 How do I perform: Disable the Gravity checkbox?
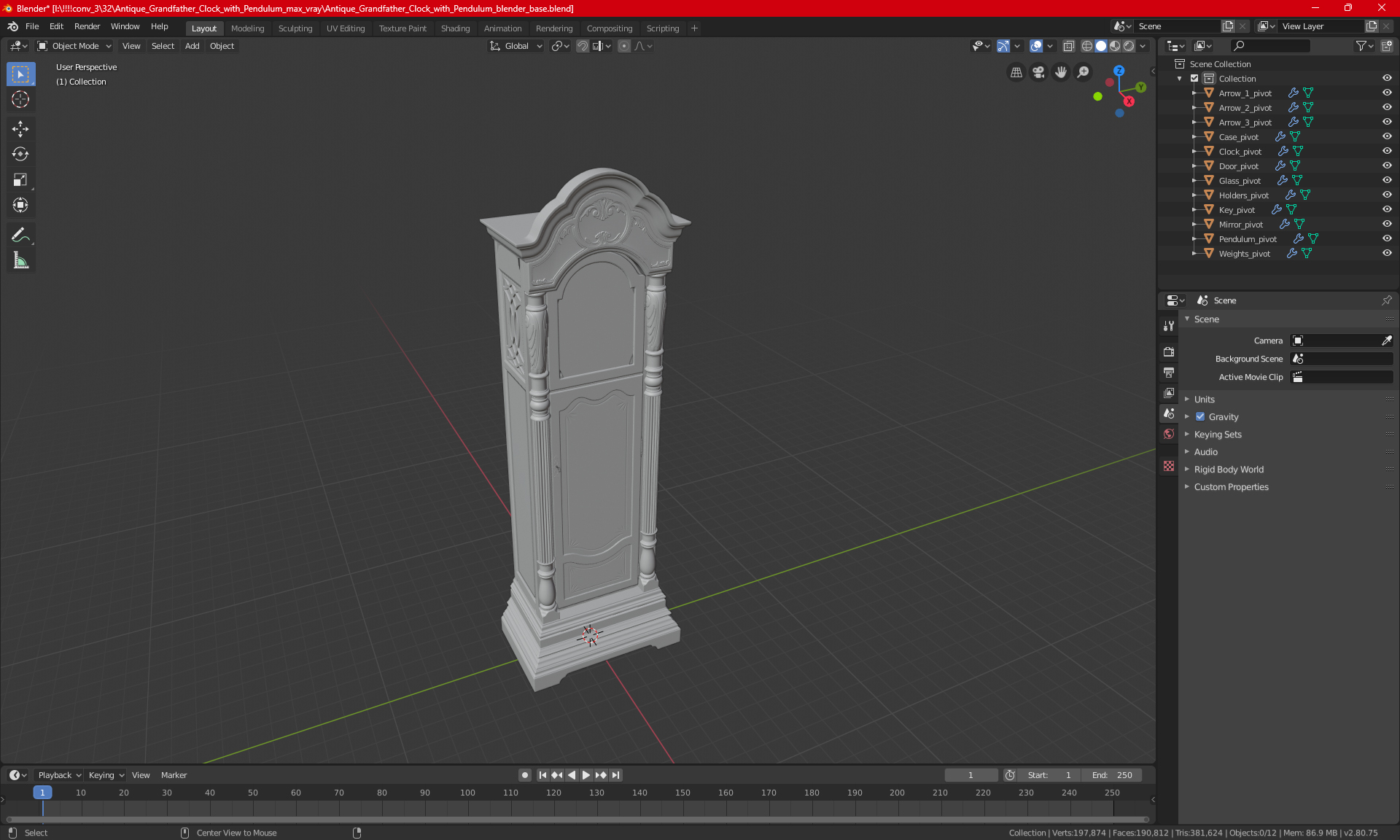coord(1200,417)
